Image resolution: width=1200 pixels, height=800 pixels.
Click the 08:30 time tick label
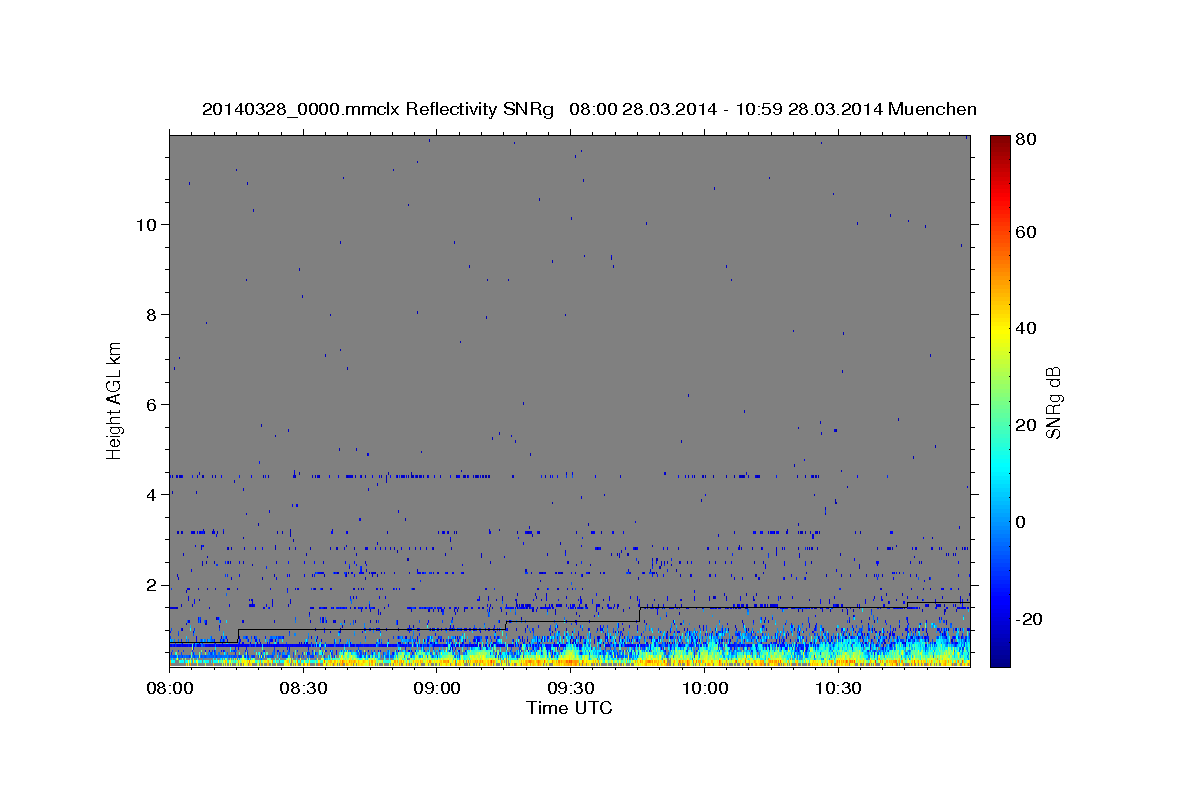pos(303,689)
